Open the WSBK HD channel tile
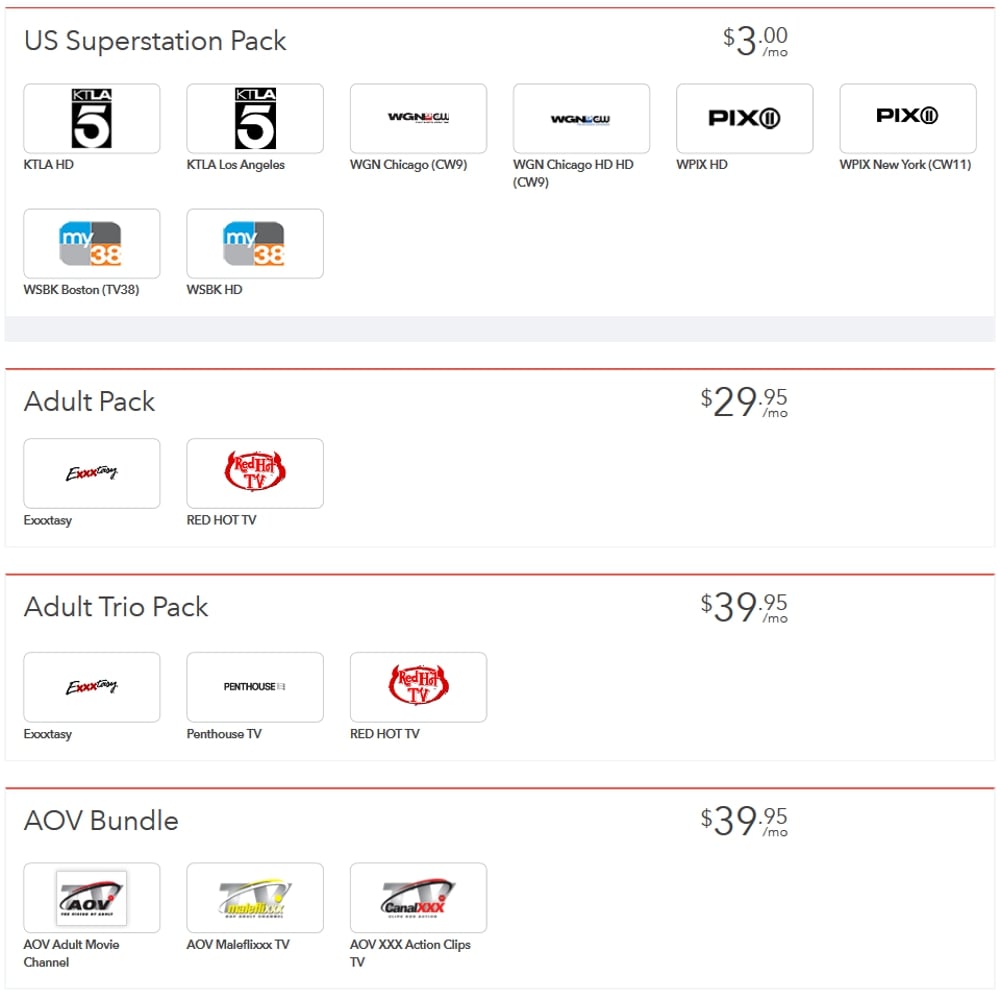This screenshot has width=1000, height=1000. click(255, 243)
